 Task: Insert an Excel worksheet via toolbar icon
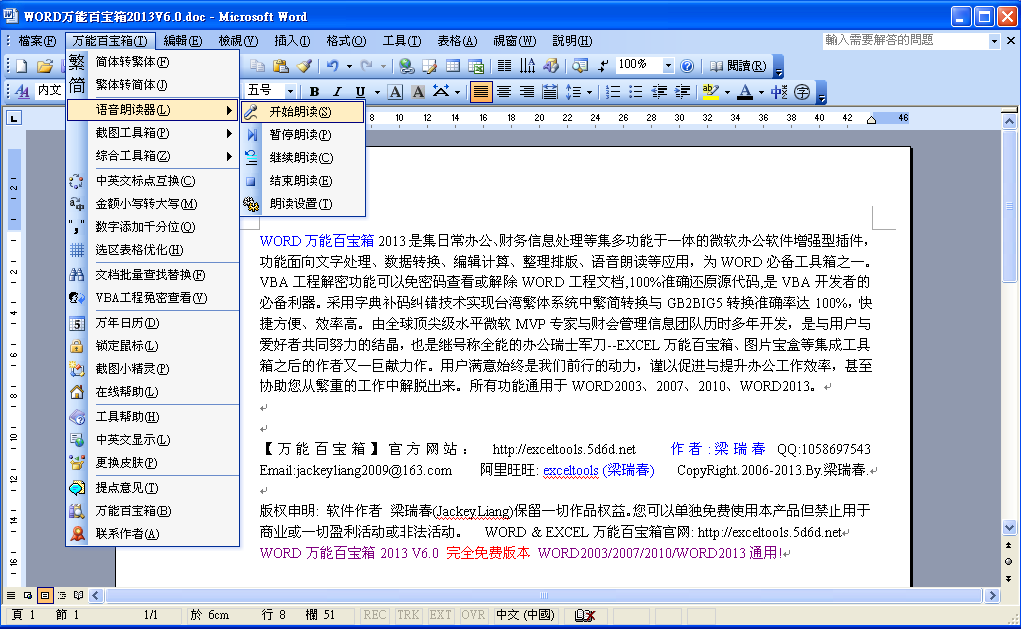coord(476,66)
